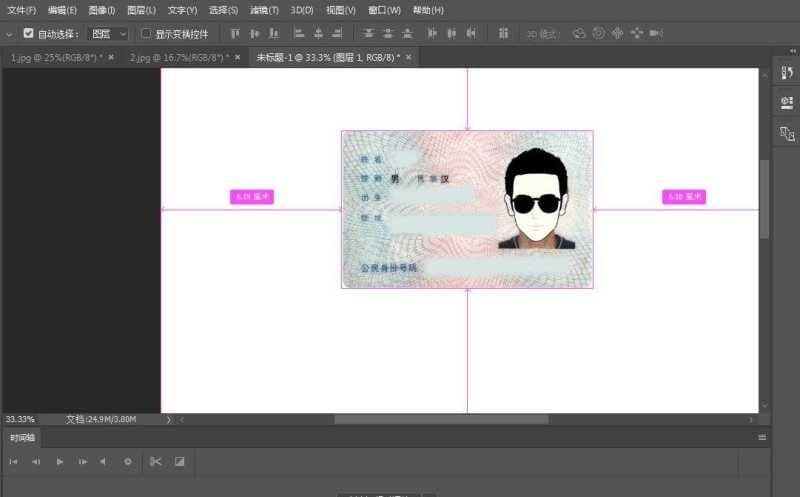Open the timeline panel options menu
The width and height of the screenshot is (800, 497).
761,437
